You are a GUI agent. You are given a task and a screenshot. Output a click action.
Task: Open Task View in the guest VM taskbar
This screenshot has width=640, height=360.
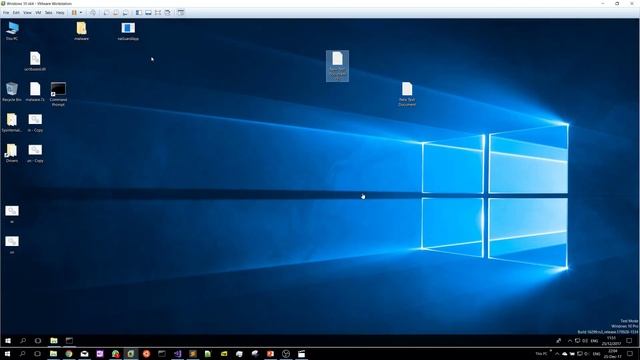tap(38, 340)
